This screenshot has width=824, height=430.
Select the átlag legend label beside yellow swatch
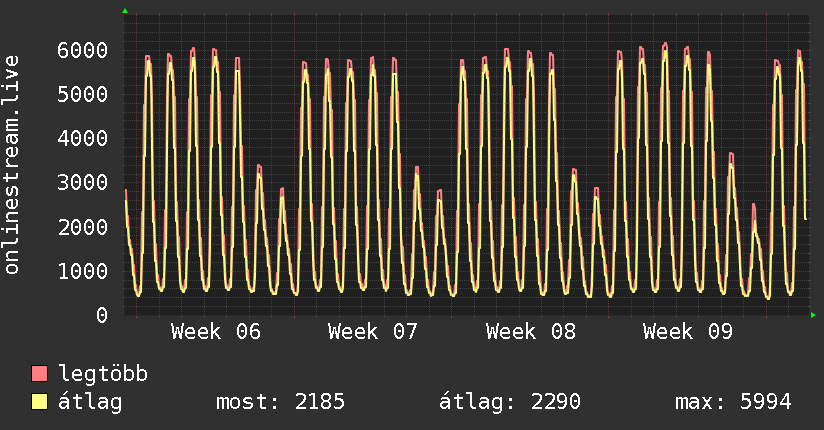tap(91, 403)
